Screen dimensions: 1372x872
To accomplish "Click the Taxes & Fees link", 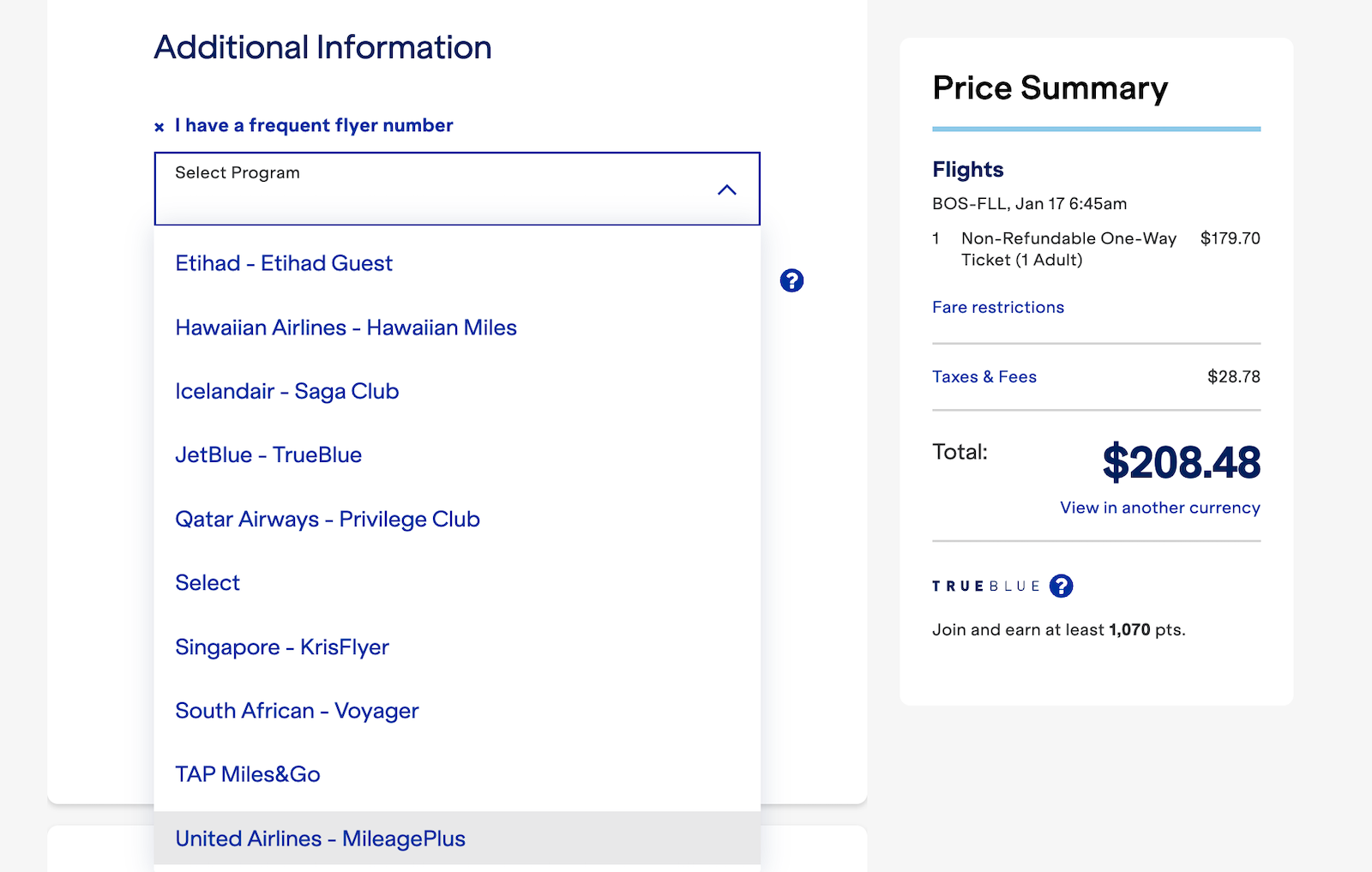I will coord(984,376).
